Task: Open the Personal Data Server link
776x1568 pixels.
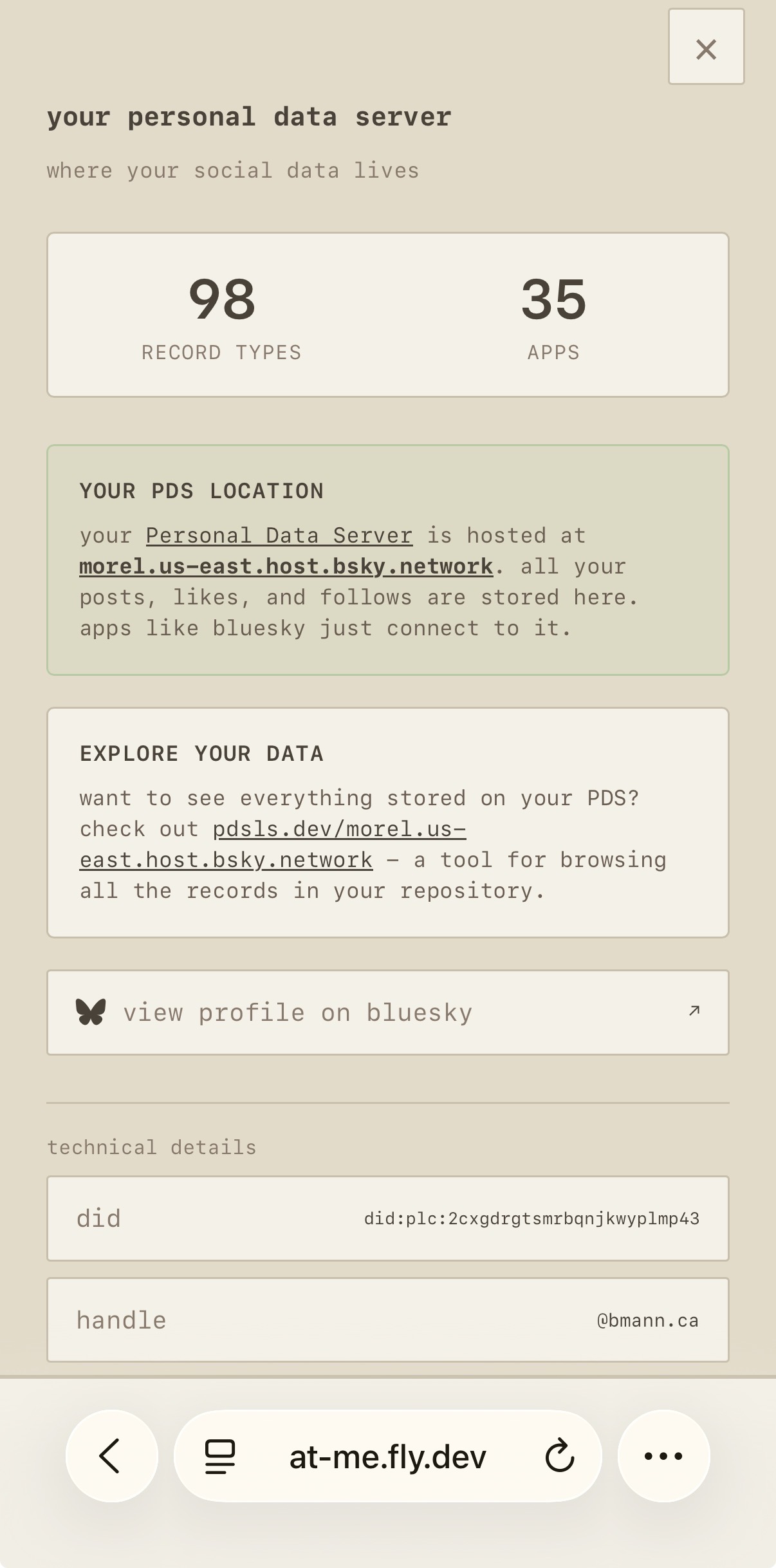Action: coord(279,536)
